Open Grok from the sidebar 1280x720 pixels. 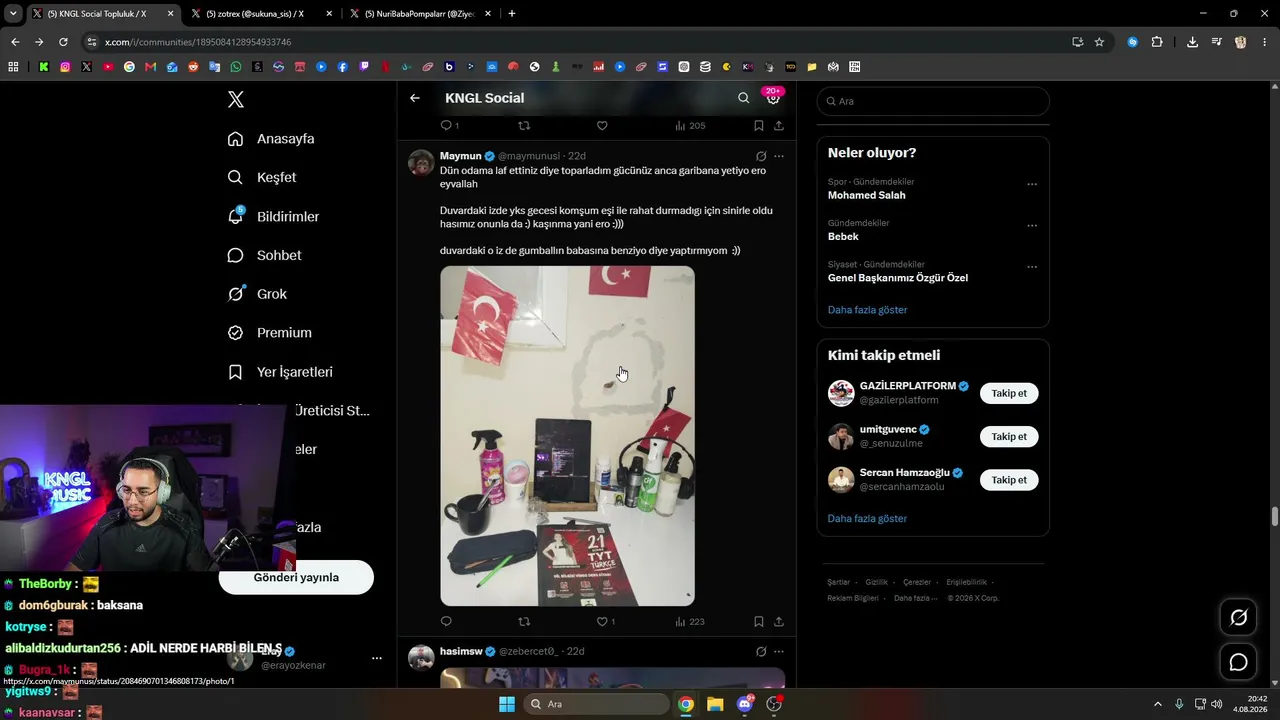257,294
